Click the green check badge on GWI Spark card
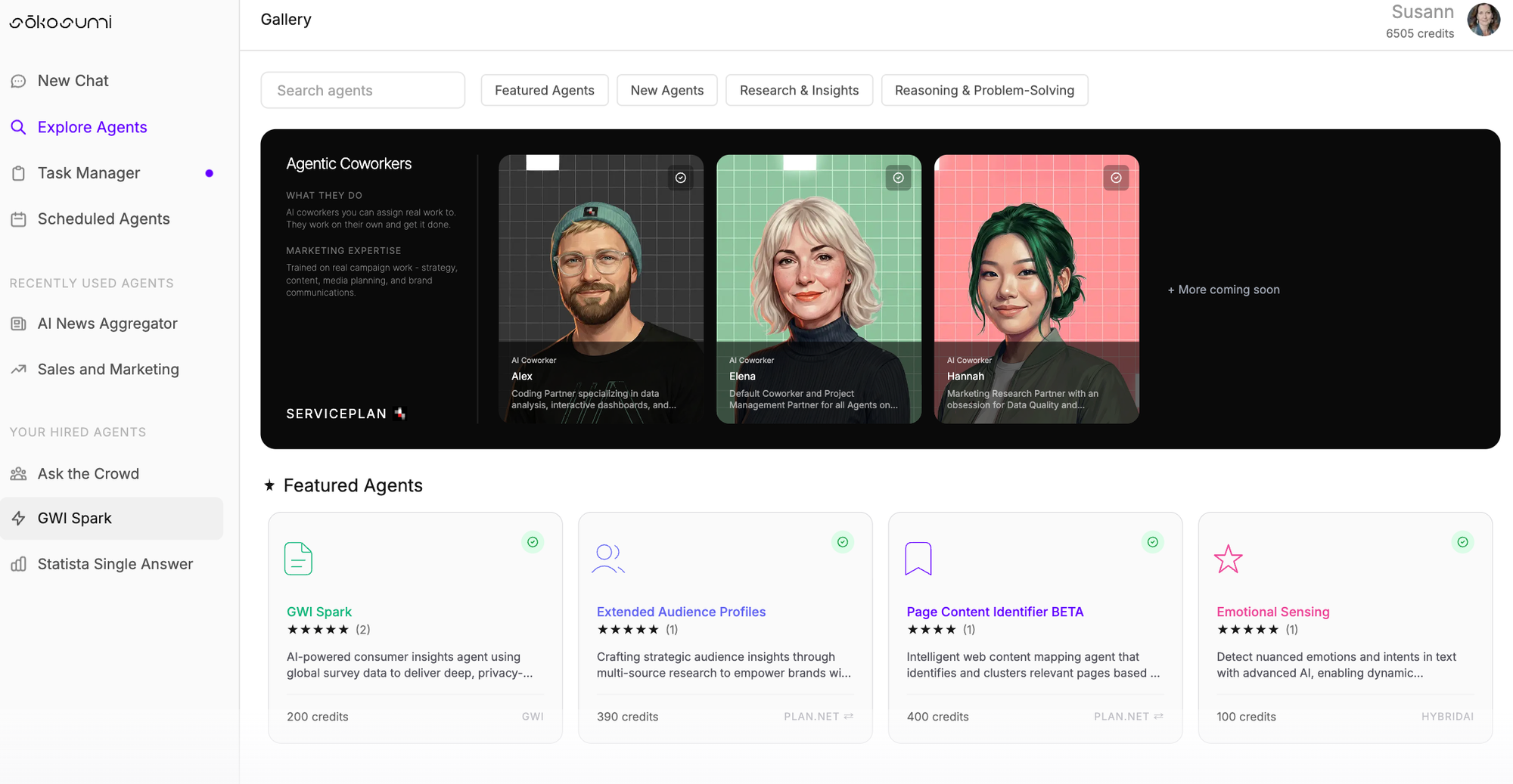The width and height of the screenshot is (1513, 784). pos(533,542)
